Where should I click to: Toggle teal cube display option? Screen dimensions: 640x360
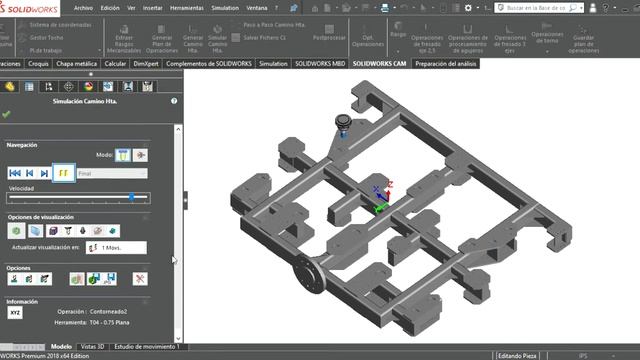pyautogui.click(x=113, y=231)
